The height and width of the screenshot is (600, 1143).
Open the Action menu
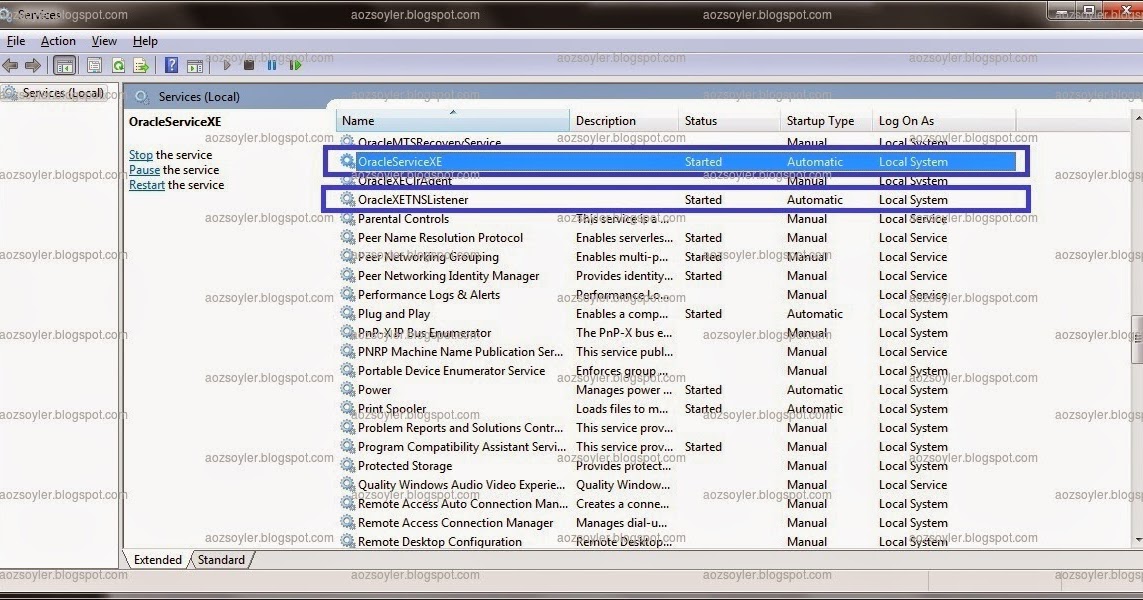(58, 41)
